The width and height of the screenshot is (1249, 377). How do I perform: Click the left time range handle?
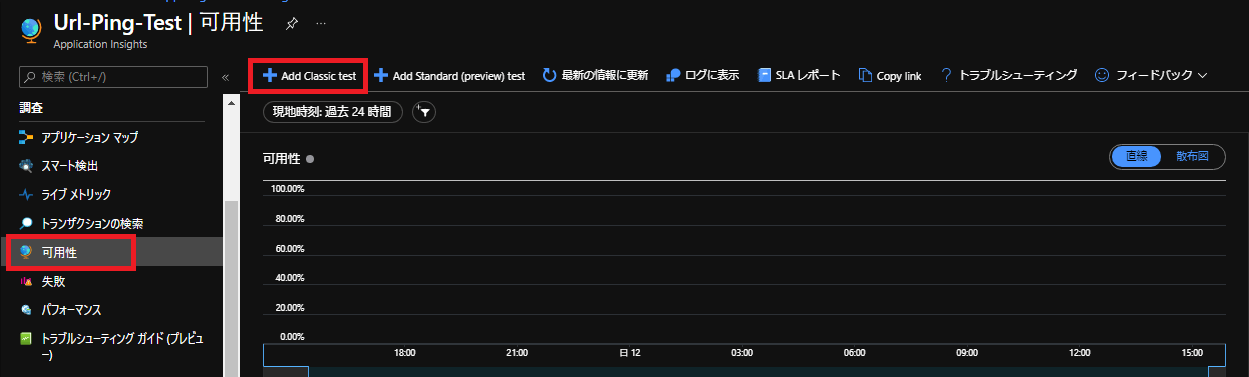[285, 371]
